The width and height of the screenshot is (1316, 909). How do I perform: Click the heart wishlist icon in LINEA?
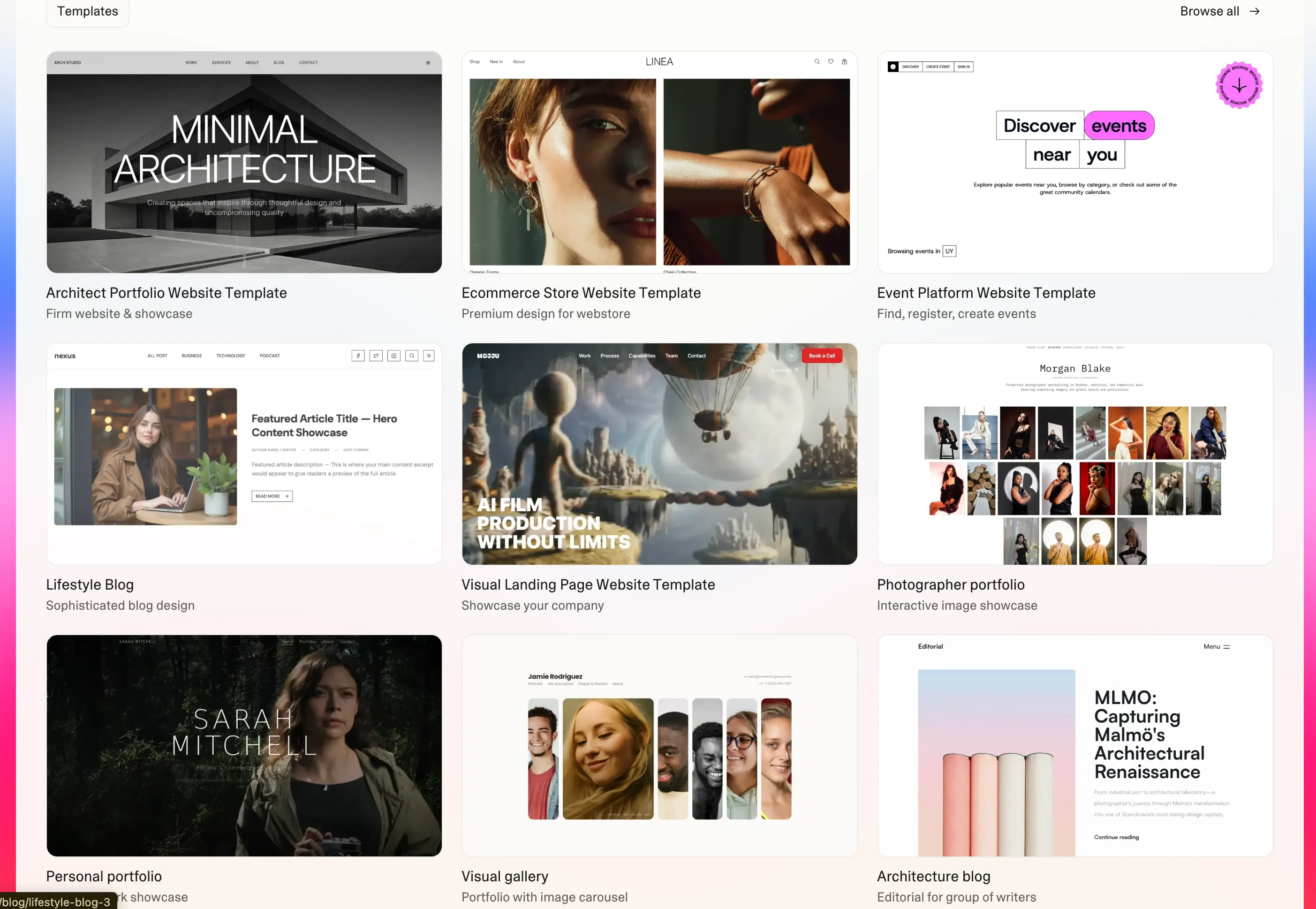click(831, 61)
